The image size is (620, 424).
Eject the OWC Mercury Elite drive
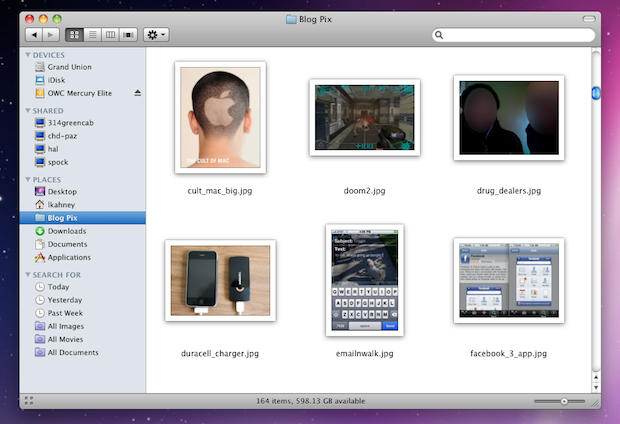click(138, 93)
